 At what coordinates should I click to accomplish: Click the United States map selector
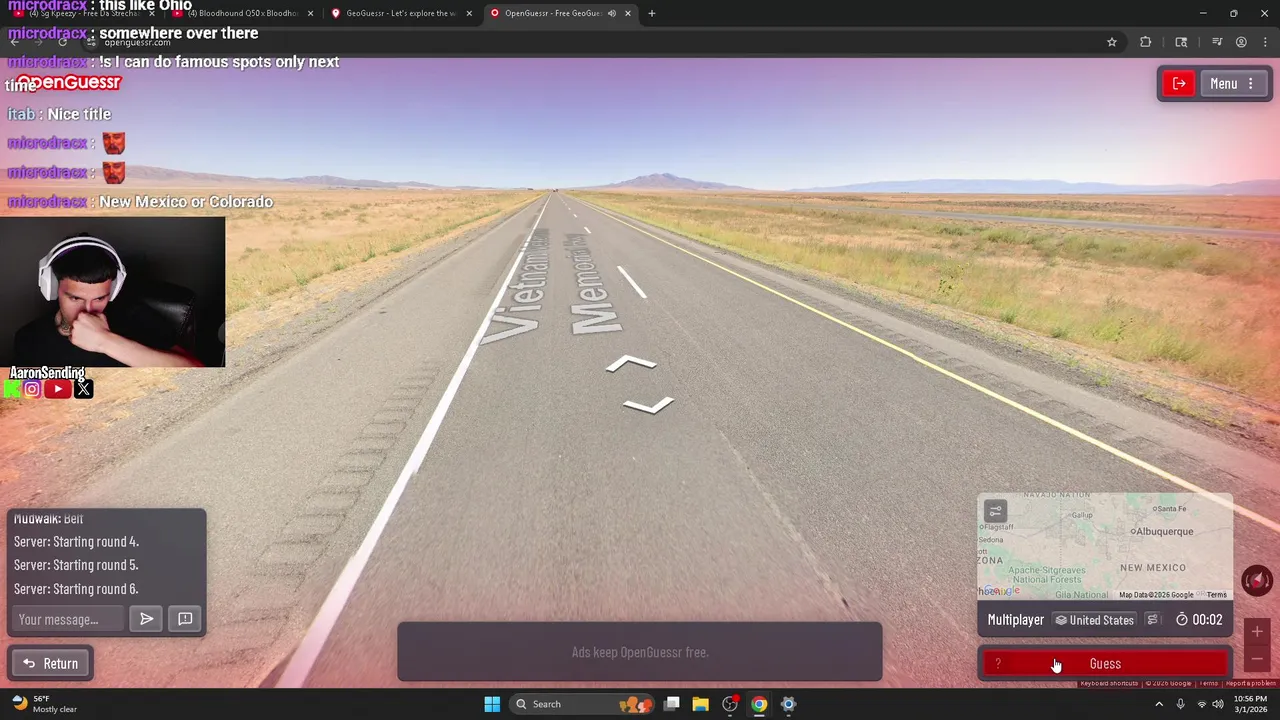coord(1094,620)
